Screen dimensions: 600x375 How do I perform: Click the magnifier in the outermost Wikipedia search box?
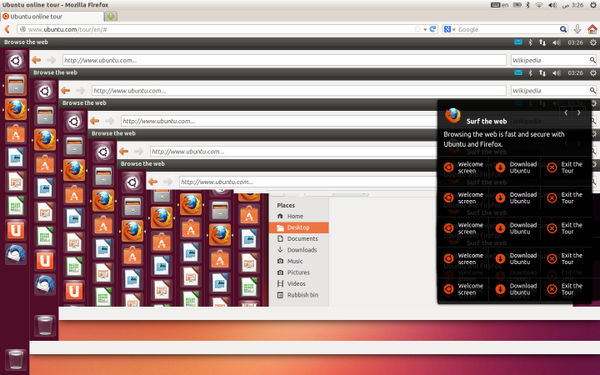[592, 60]
